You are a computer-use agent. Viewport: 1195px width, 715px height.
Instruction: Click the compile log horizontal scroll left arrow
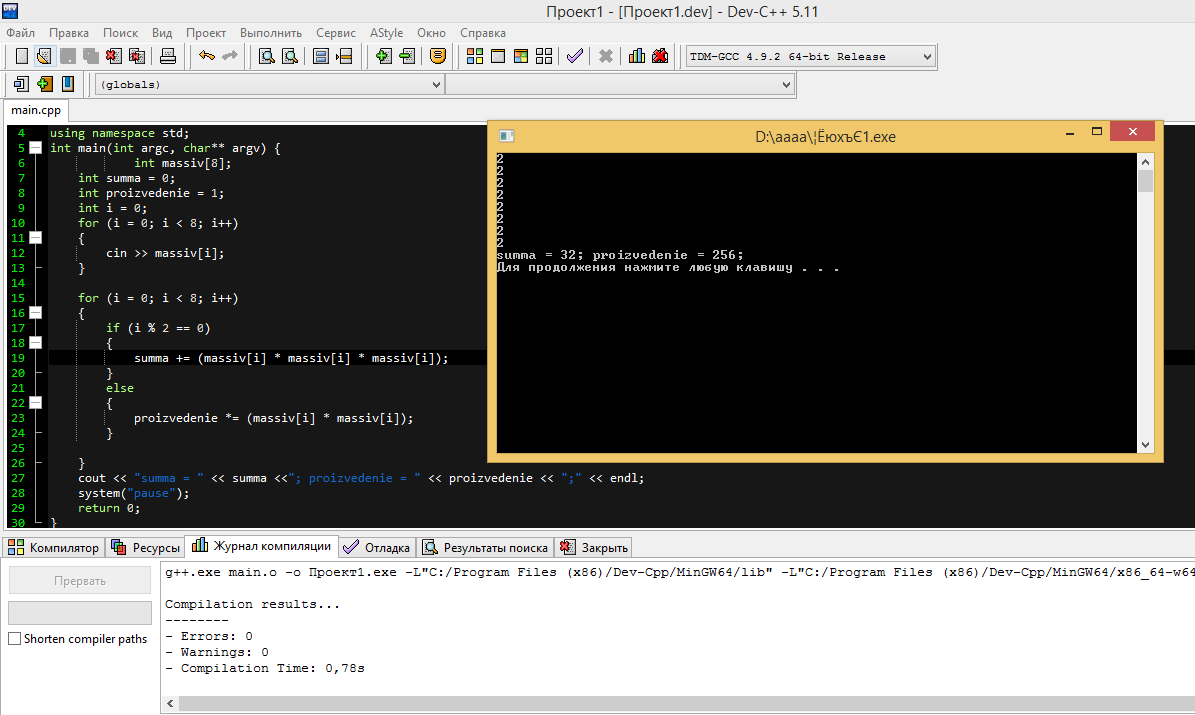click(170, 704)
